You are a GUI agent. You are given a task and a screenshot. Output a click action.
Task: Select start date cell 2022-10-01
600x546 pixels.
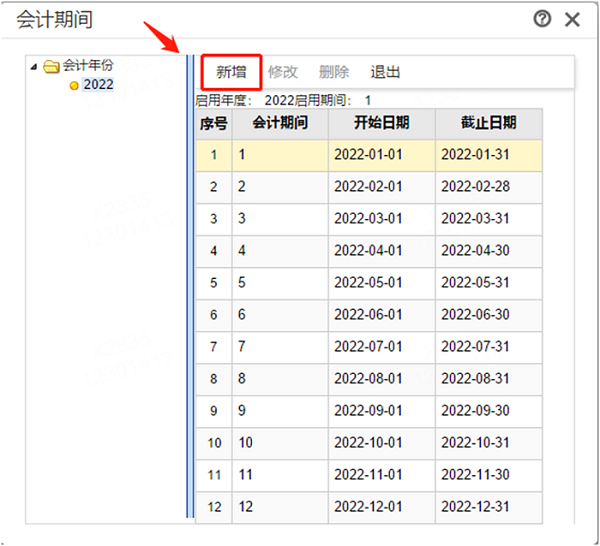[x=382, y=443]
